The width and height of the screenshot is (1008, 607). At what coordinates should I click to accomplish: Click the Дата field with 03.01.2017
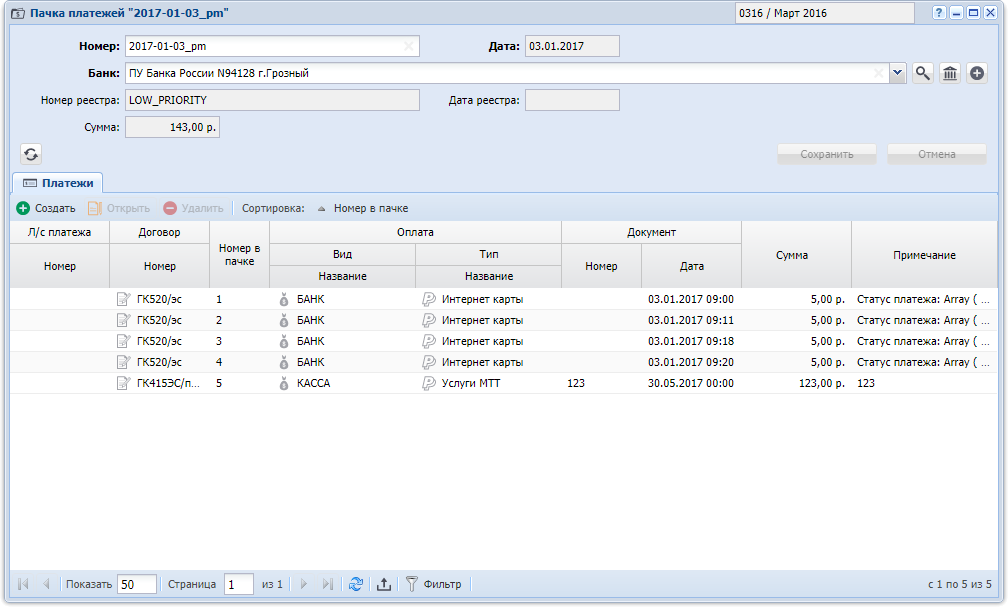point(572,46)
